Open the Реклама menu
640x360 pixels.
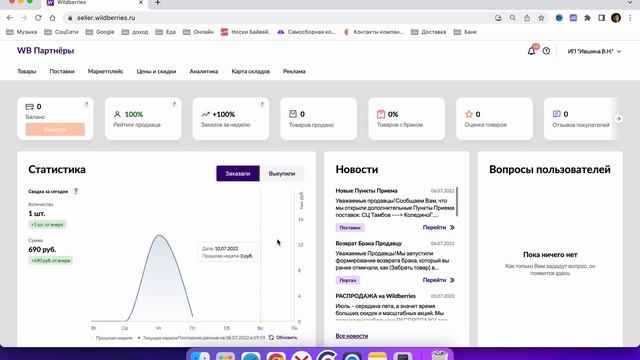[x=294, y=71]
